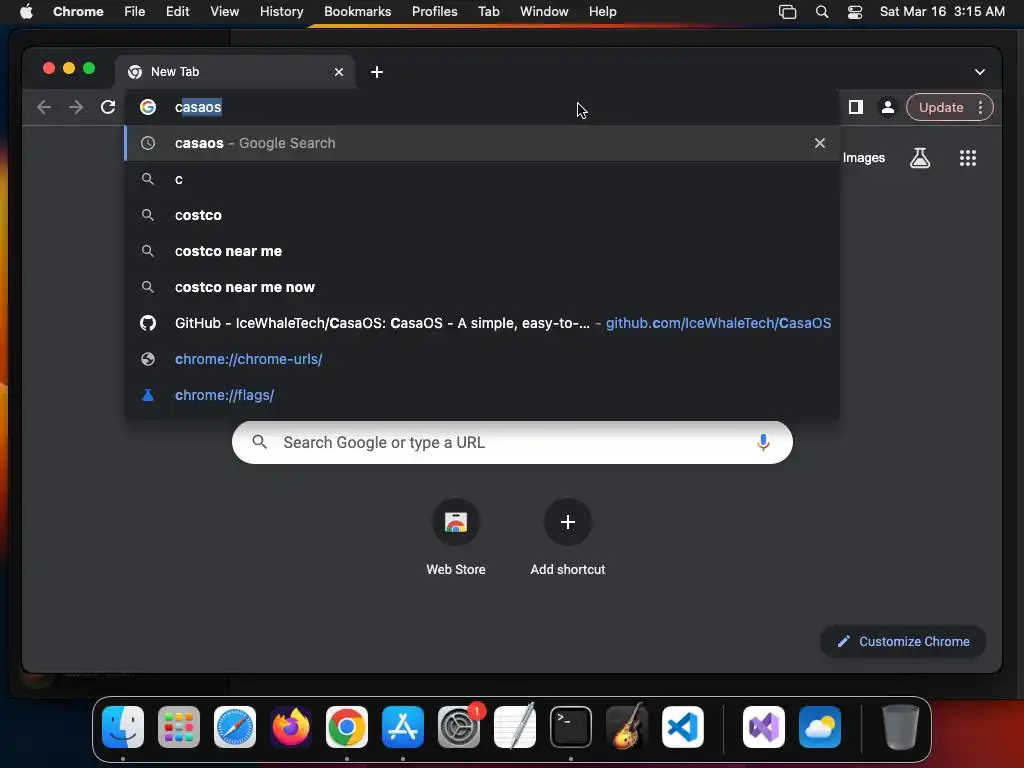The width and height of the screenshot is (1024, 768).
Task: Open System Settings from the Dock
Action: click(459, 727)
